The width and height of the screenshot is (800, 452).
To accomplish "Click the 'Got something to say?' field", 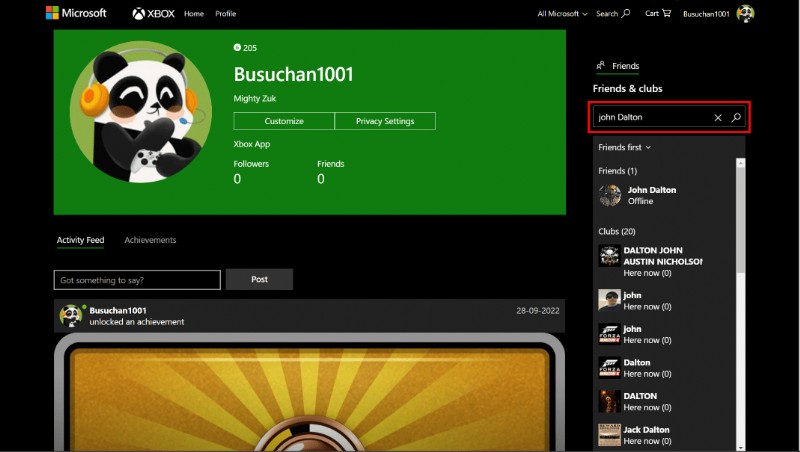I will click(137, 280).
